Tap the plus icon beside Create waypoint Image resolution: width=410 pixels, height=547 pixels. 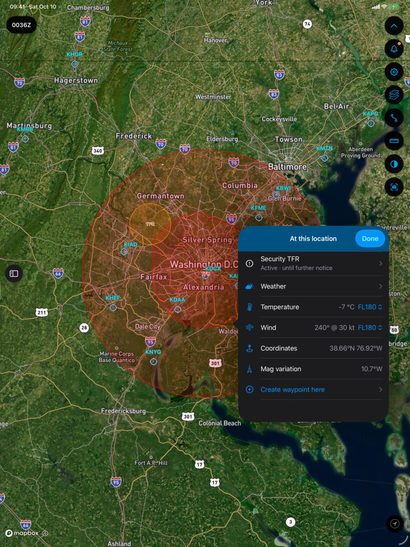click(x=249, y=390)
